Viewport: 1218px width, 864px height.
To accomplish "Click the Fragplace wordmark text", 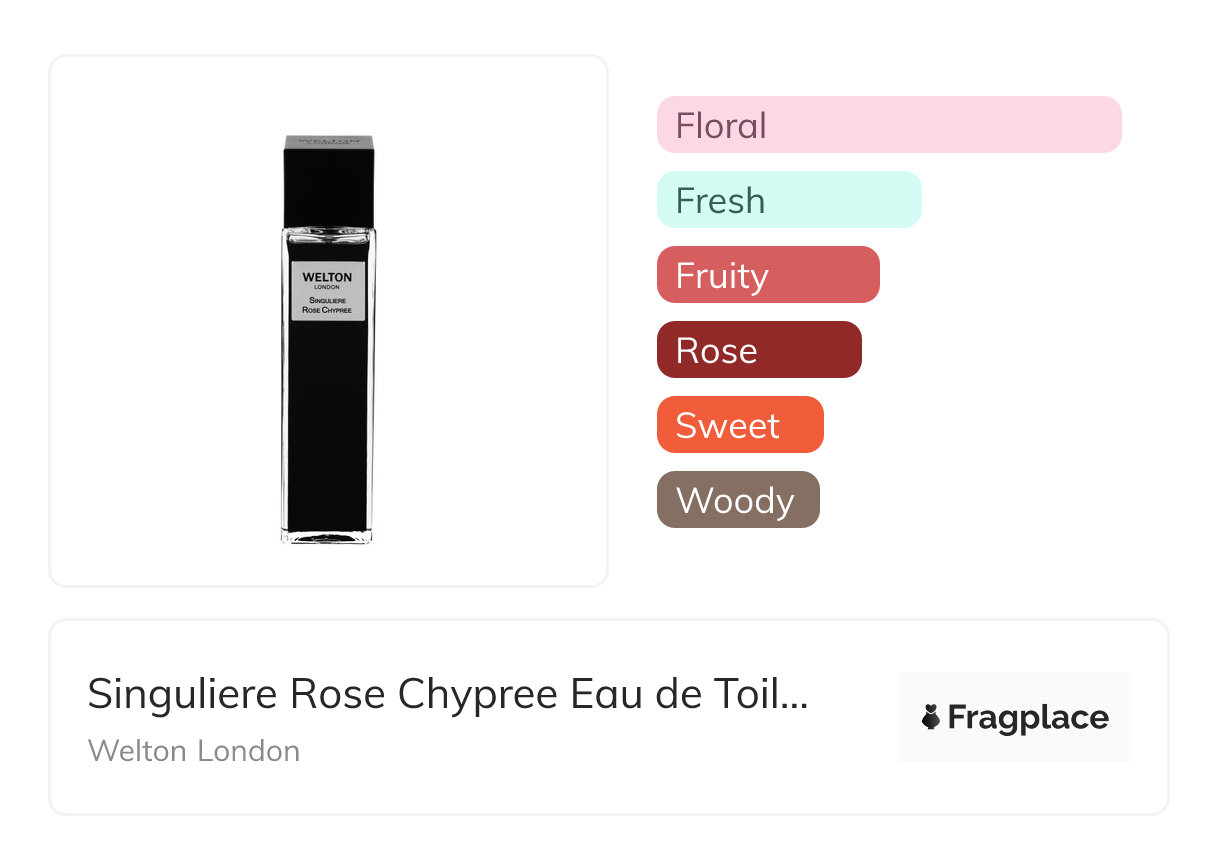I will [x=1028, y=717].
